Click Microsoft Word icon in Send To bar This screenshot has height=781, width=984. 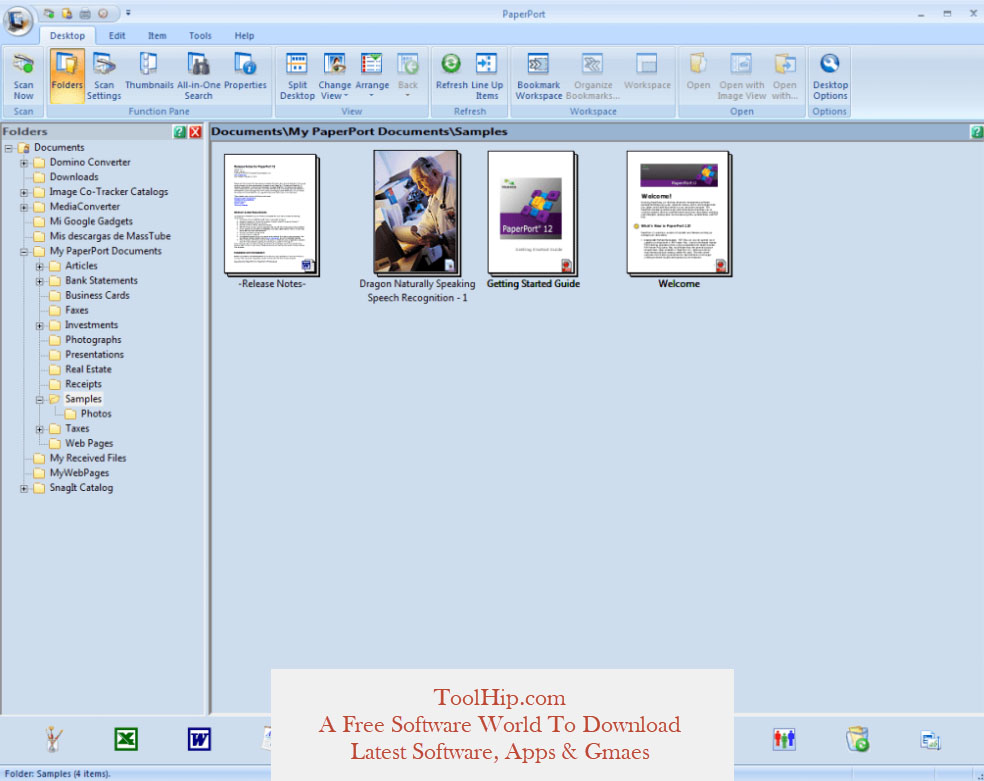(x=200, y=739)
